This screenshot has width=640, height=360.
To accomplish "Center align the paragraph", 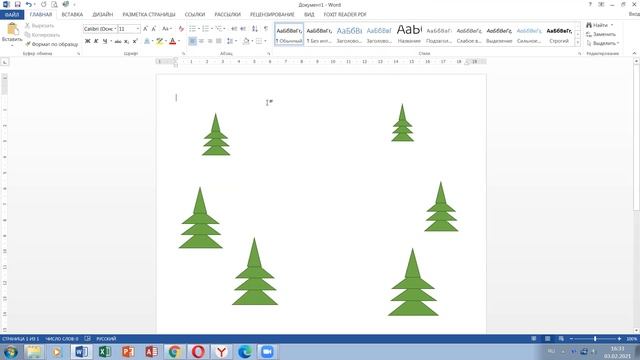I will tap(201, 41).
